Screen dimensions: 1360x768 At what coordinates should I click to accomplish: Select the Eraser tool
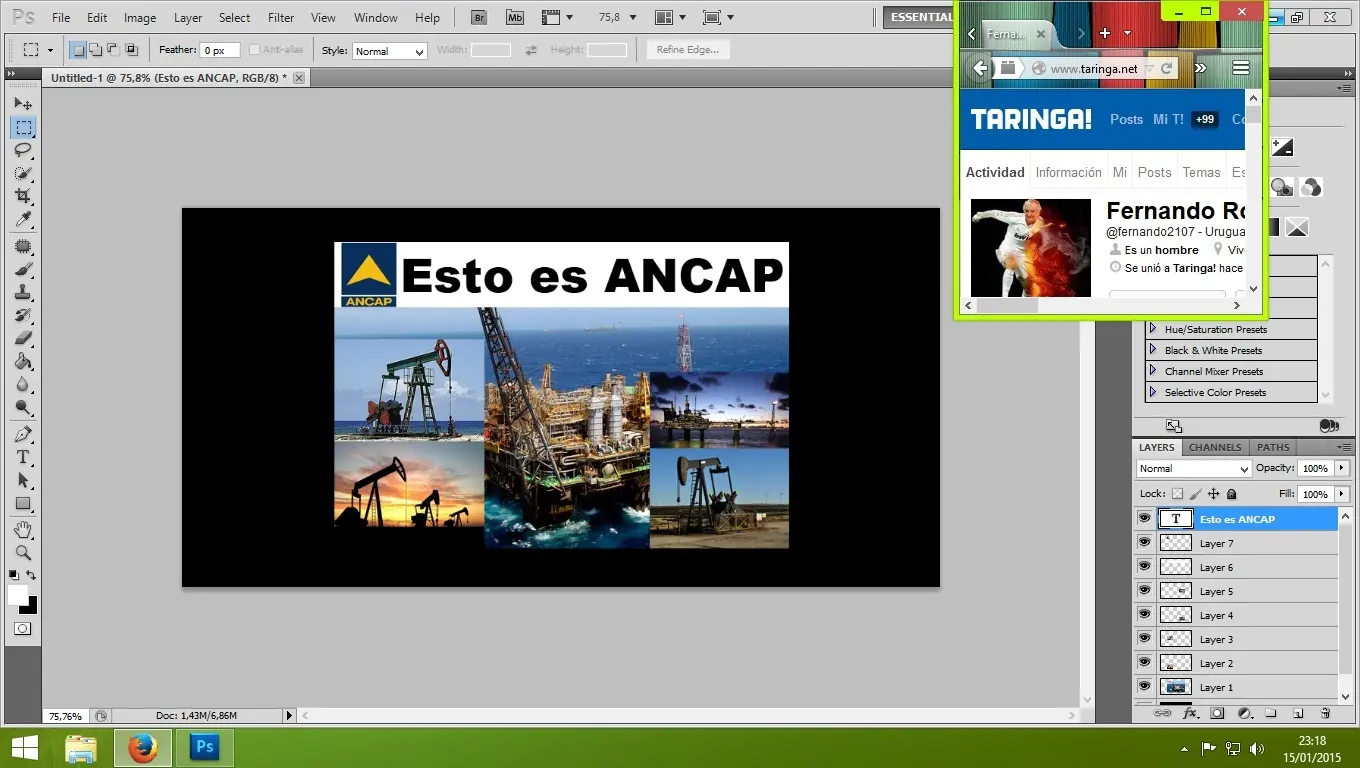(x=23, y=338)
